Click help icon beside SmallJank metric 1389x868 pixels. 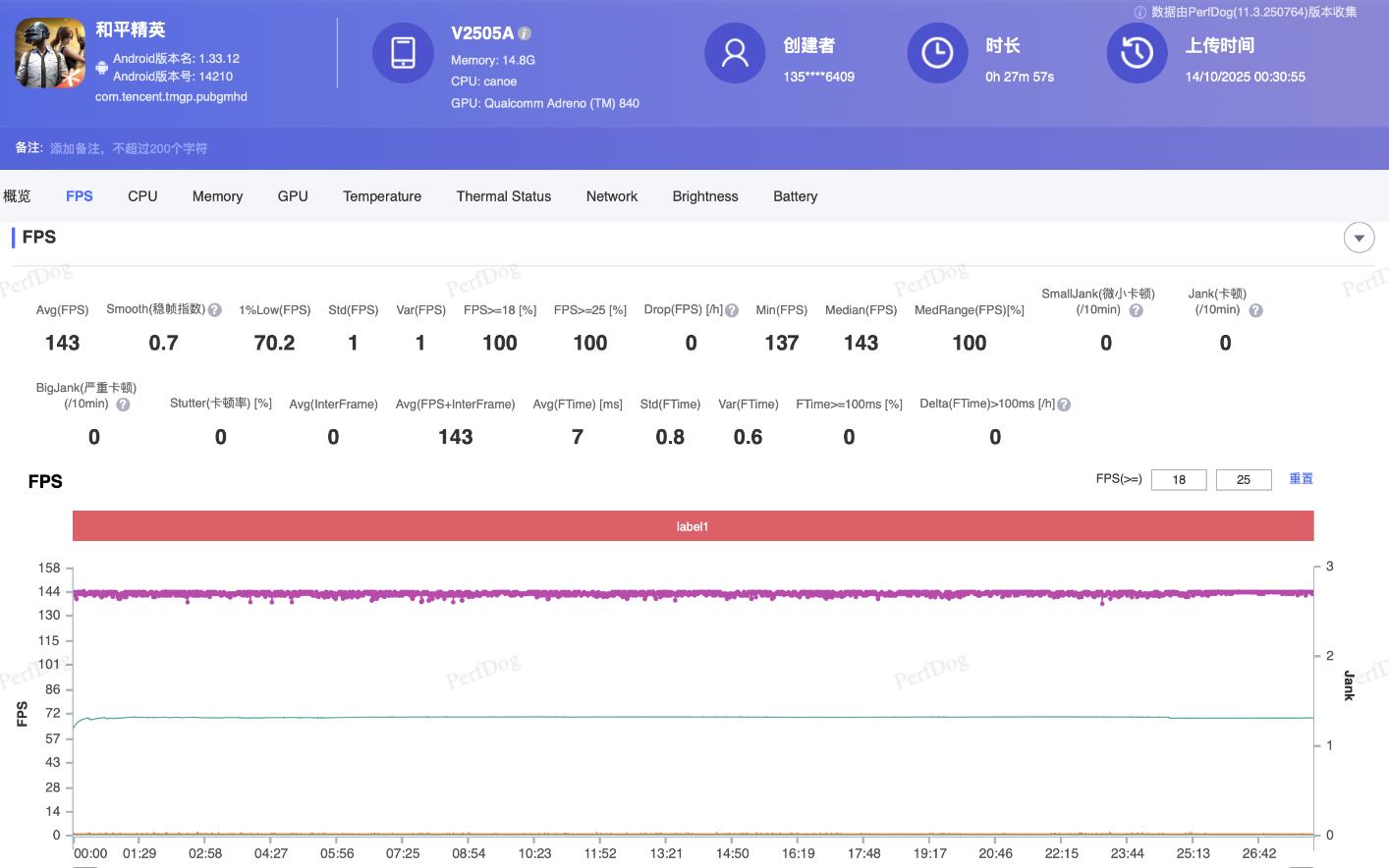(1136, 310)
